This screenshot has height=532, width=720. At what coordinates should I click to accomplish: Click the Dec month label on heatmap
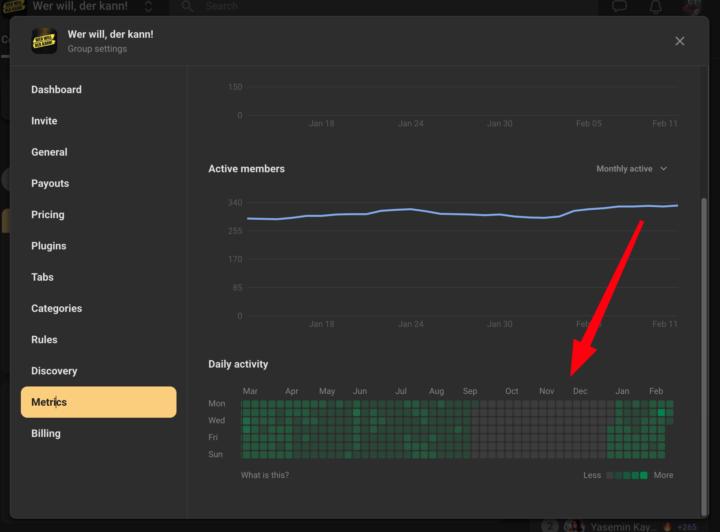[580, 391]
